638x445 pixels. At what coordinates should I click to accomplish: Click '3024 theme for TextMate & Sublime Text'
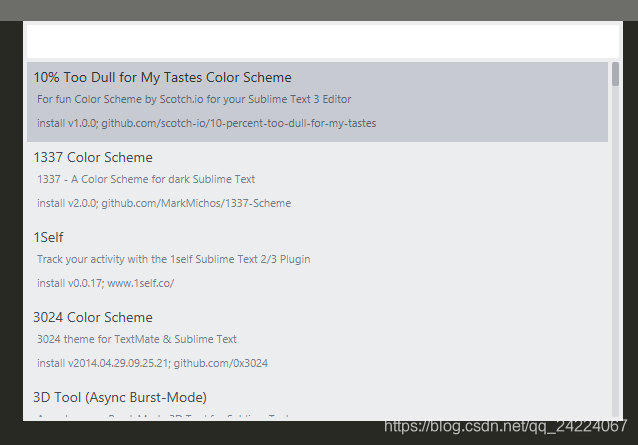137,339
